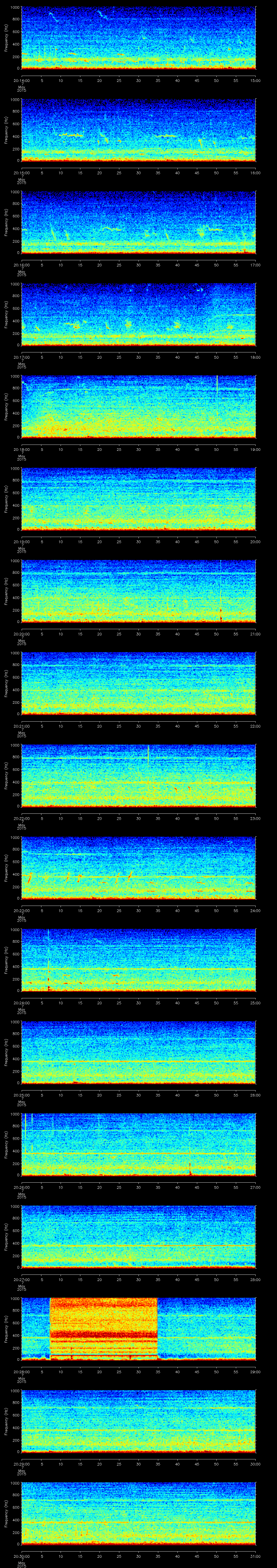Screen dimensions: 277x1568
Task: Click the '20:16:00' start time label
Action: pyautogui.click(x=22, y=265)
